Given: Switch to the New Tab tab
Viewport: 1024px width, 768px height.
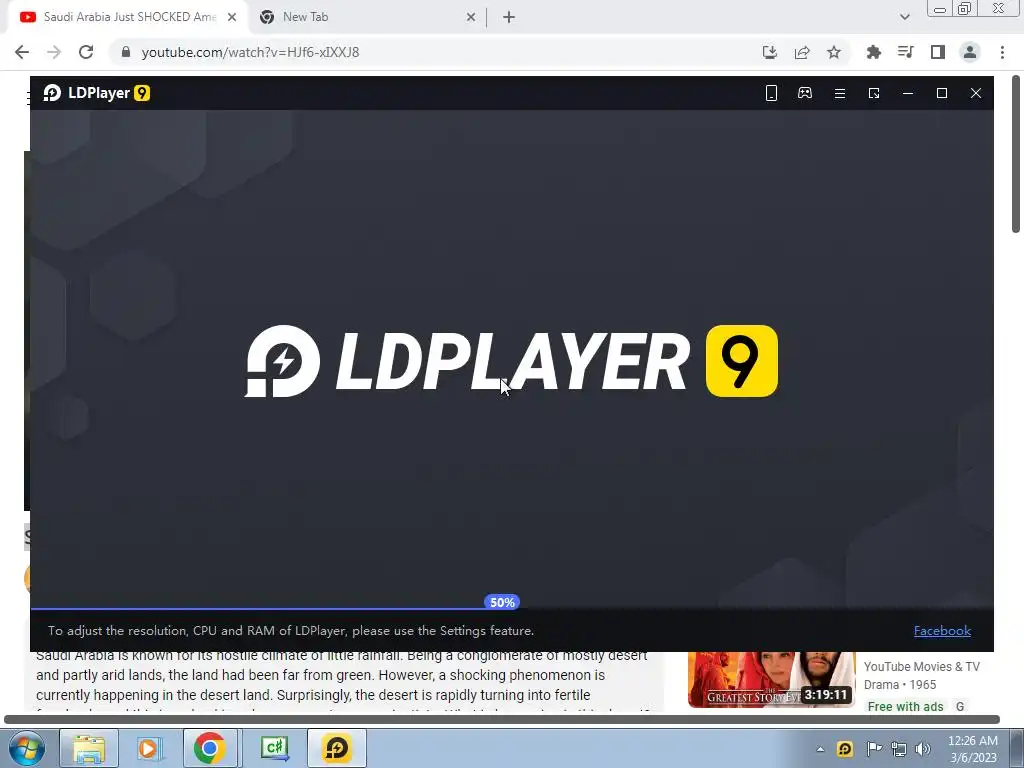Looking at the screenshot, I should click(366, 17).
